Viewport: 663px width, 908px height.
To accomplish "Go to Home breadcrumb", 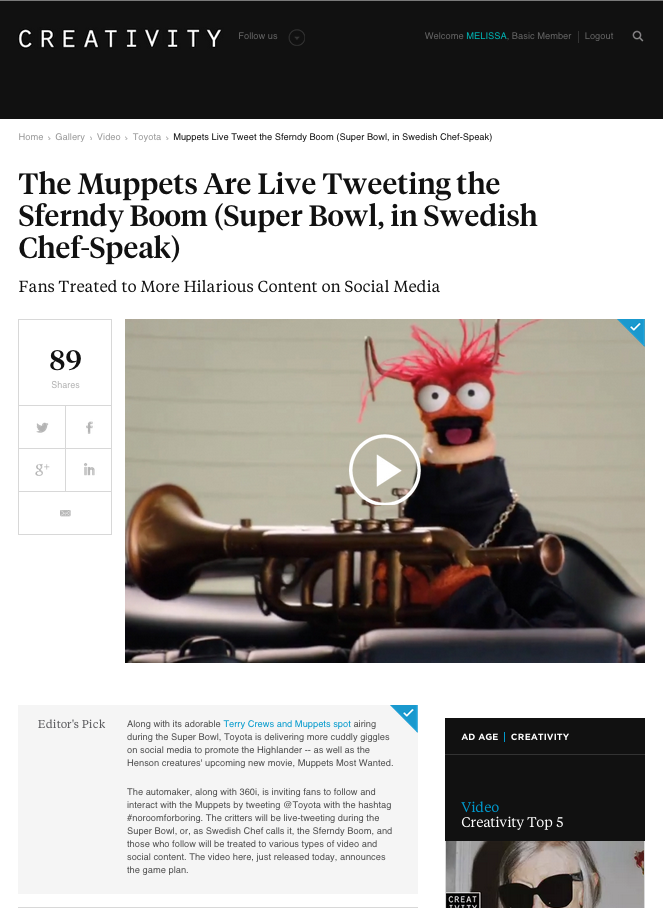I will point(31,137).
